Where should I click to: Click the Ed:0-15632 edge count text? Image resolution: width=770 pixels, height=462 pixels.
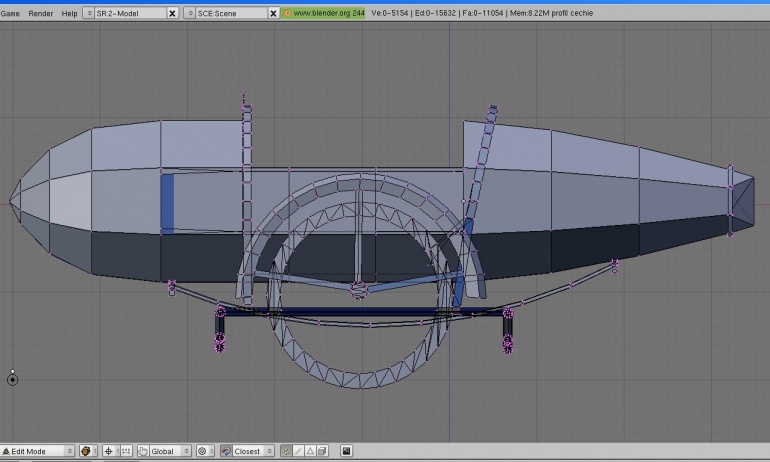435,13
